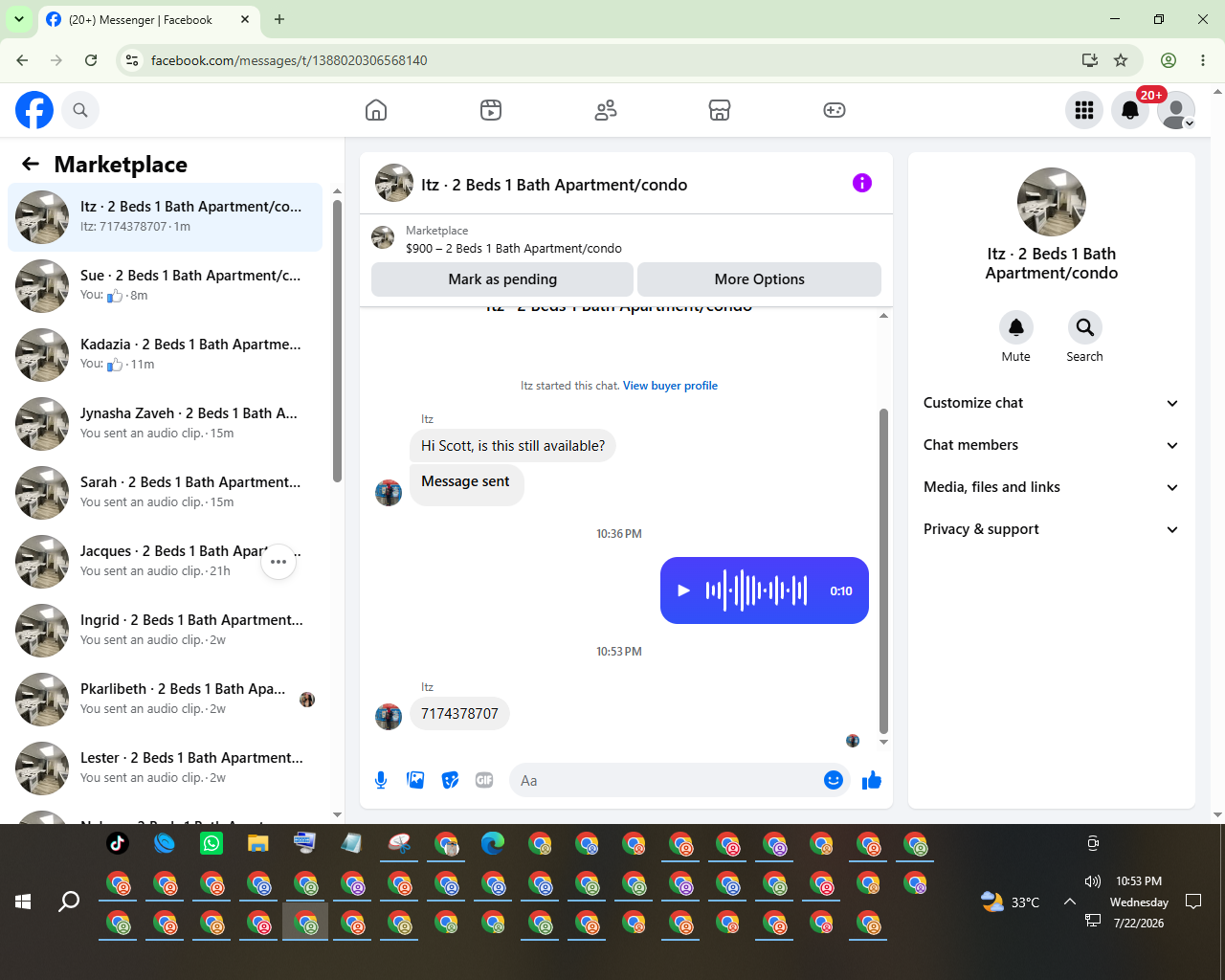Open the Windows Start menu
This screenshot has width=1225, height=980.
click(23, 902)
